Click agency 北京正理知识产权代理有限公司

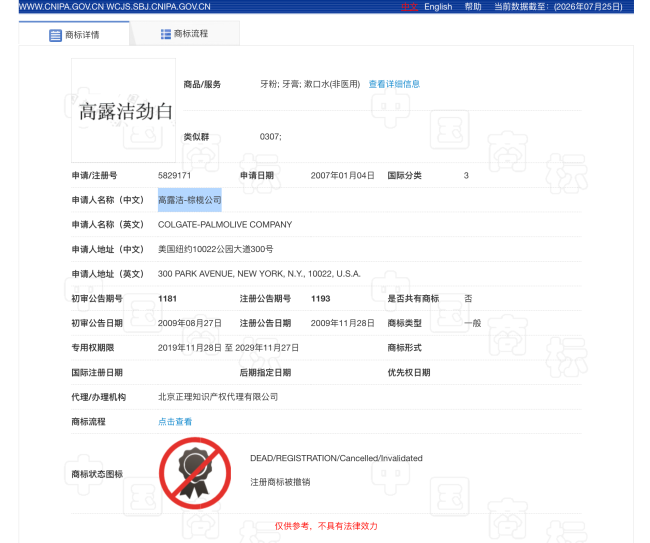[x=218, y=397]
